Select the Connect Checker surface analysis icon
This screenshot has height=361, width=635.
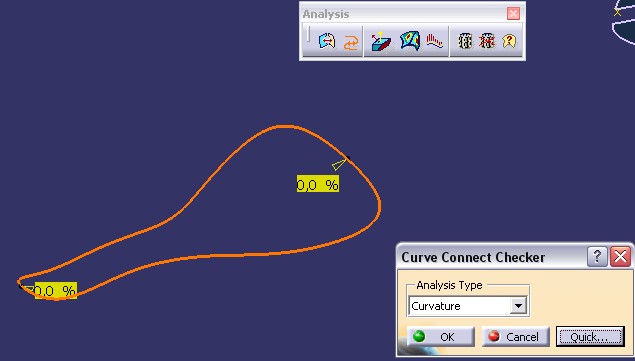(327, 41)
